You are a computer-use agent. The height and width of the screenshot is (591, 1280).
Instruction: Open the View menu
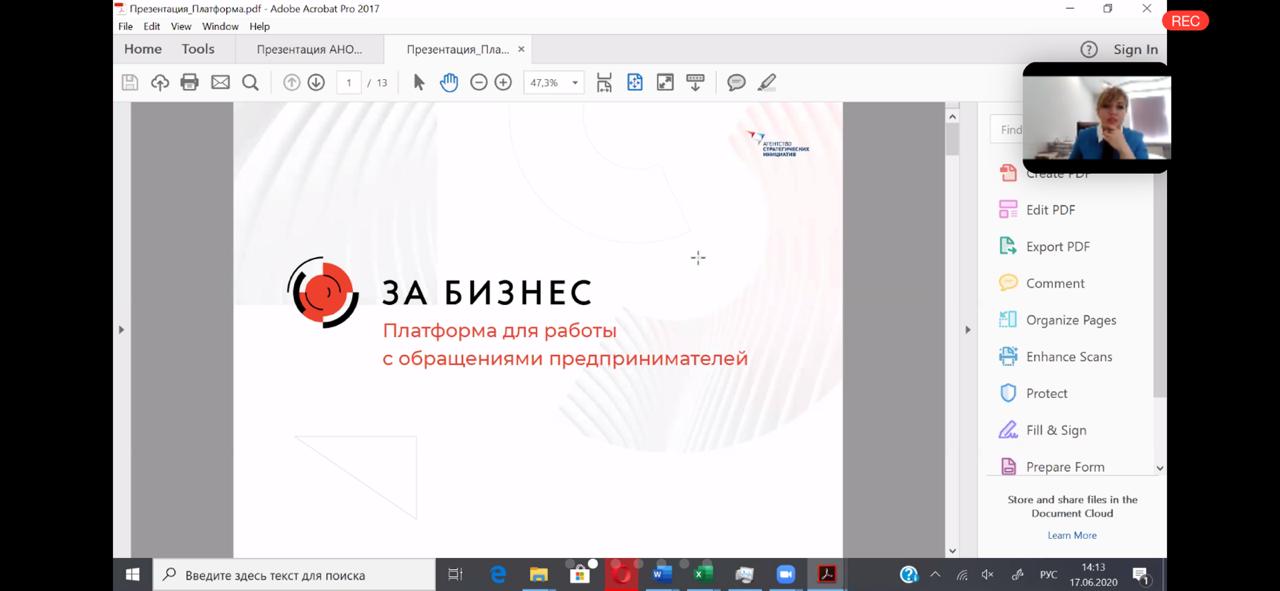click(181, 26)
